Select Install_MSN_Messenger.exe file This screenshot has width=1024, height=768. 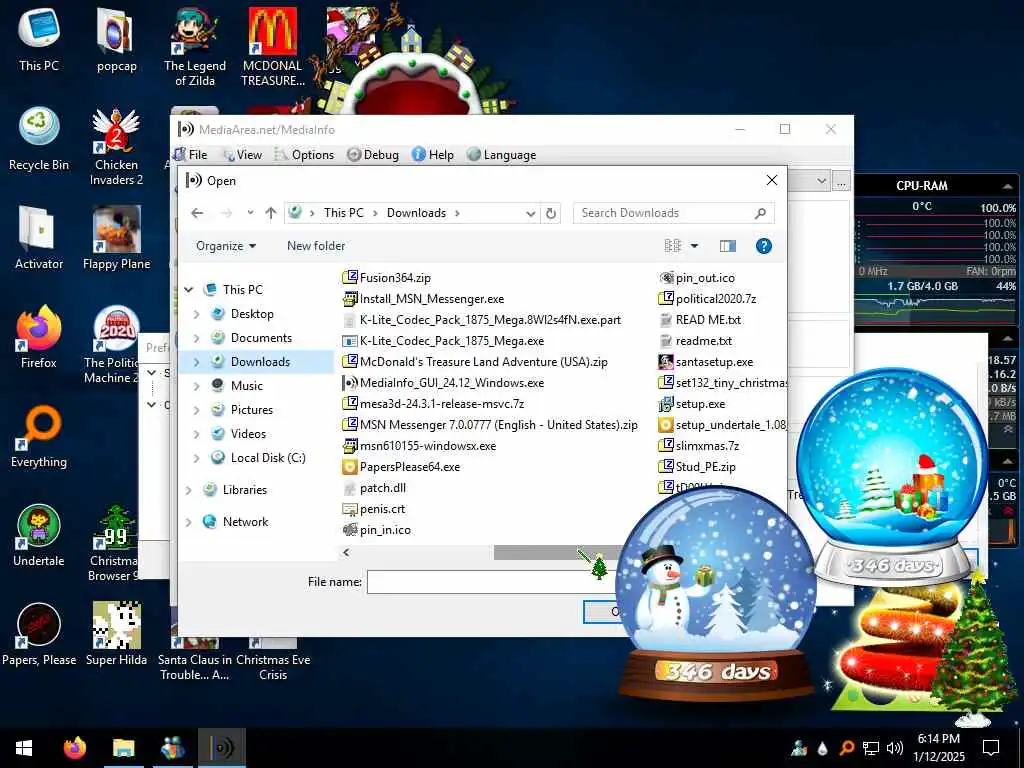tap(423, 299)
